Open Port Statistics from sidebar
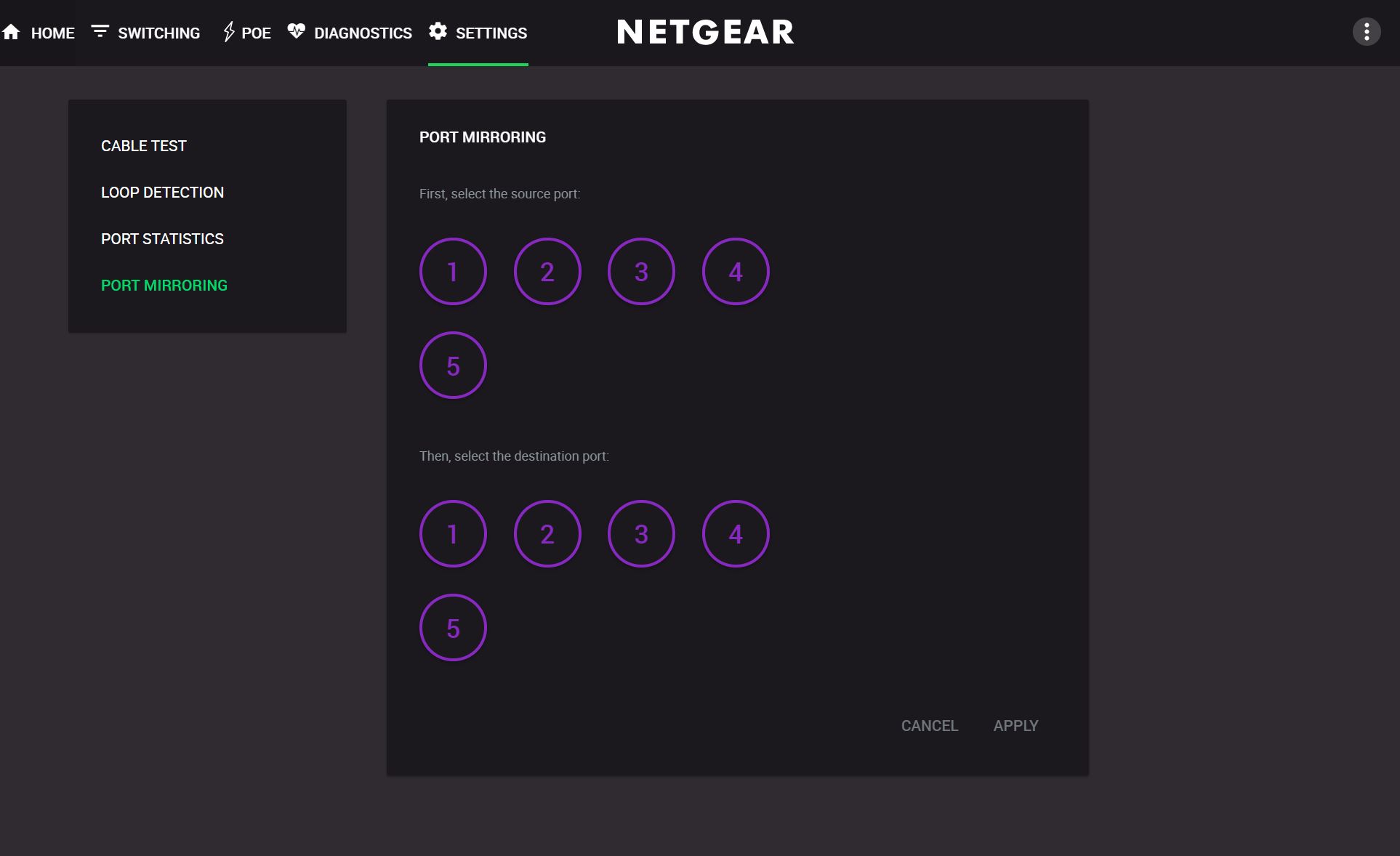 pyautogui.click(x=162, y=239)
